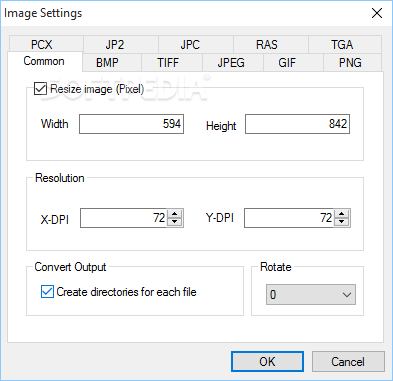
Task: Switch to the TGA tab
Action: 345,44
